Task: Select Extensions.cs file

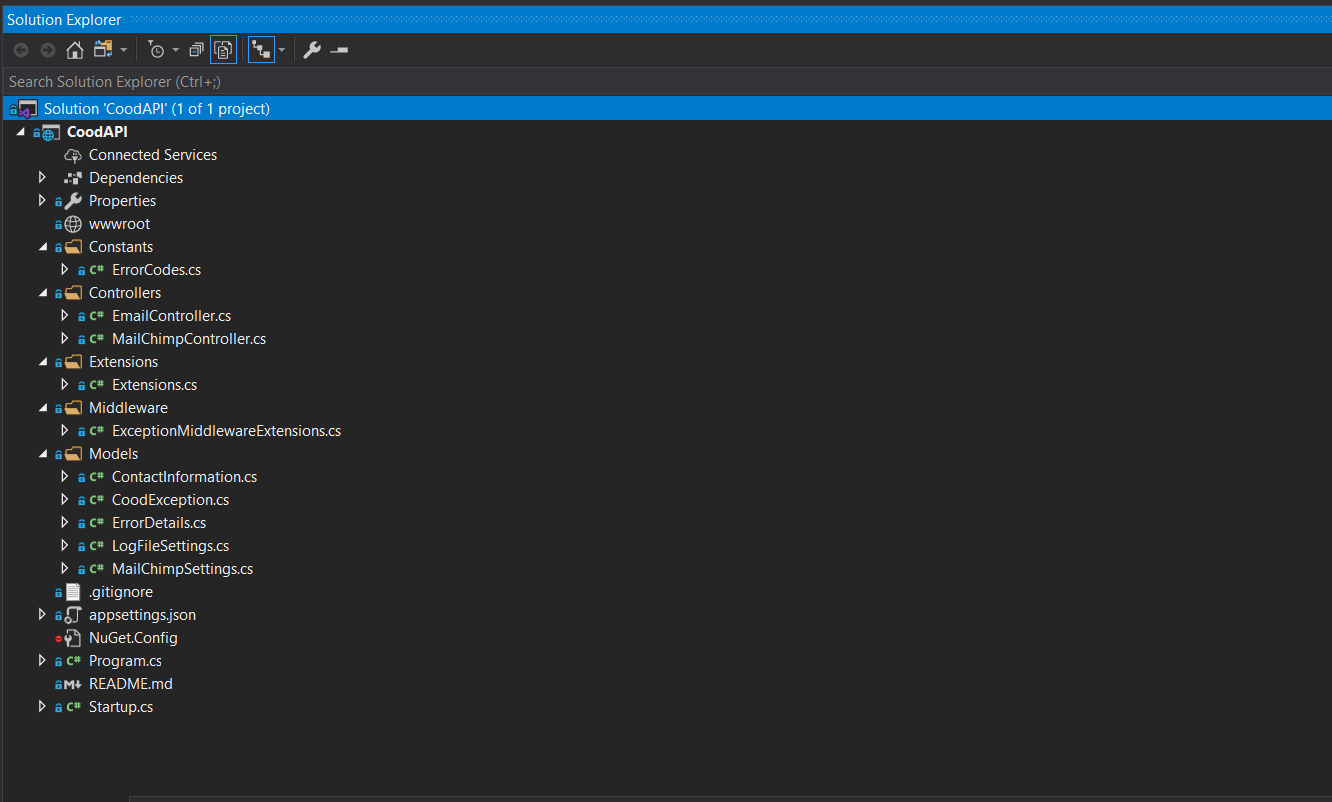Action: (154, 385)
